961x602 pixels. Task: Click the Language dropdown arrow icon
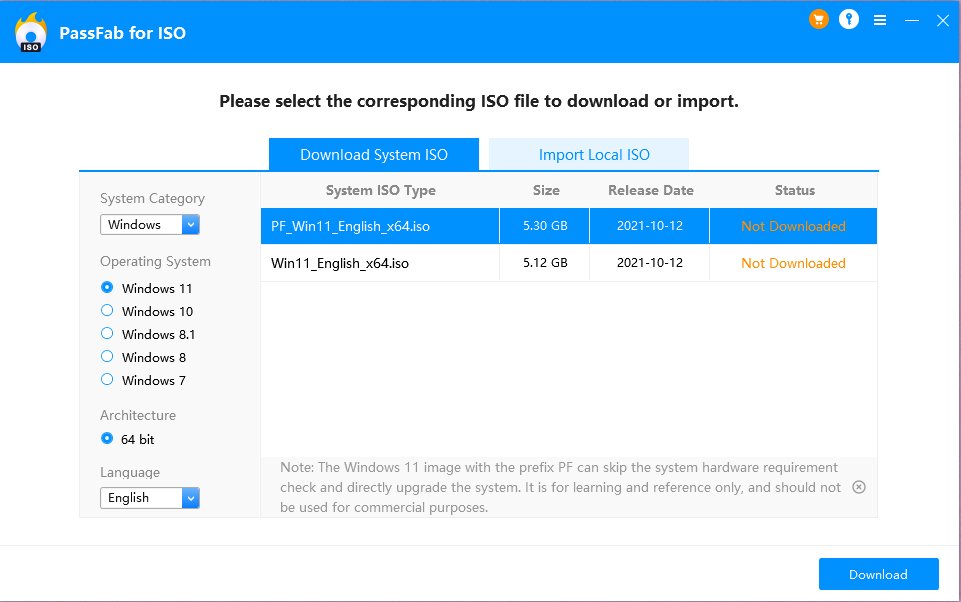coord(189,497)
